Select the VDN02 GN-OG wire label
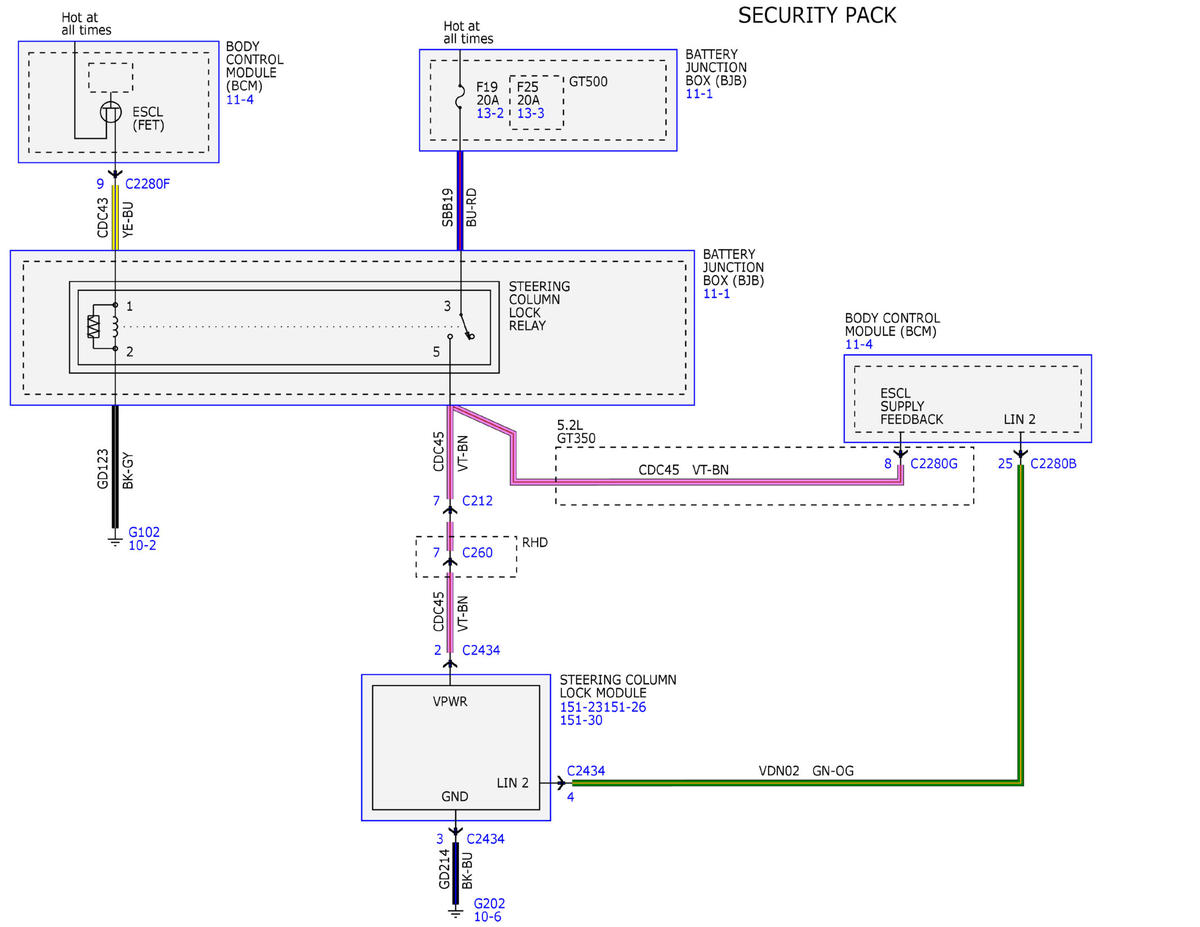1200x927 pixels. tap(806, 771)
